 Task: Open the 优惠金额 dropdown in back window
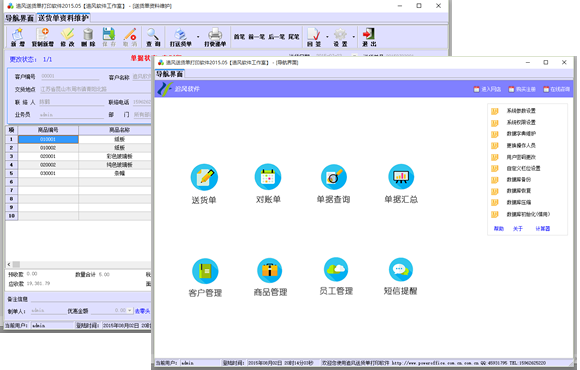click(130, 310)
